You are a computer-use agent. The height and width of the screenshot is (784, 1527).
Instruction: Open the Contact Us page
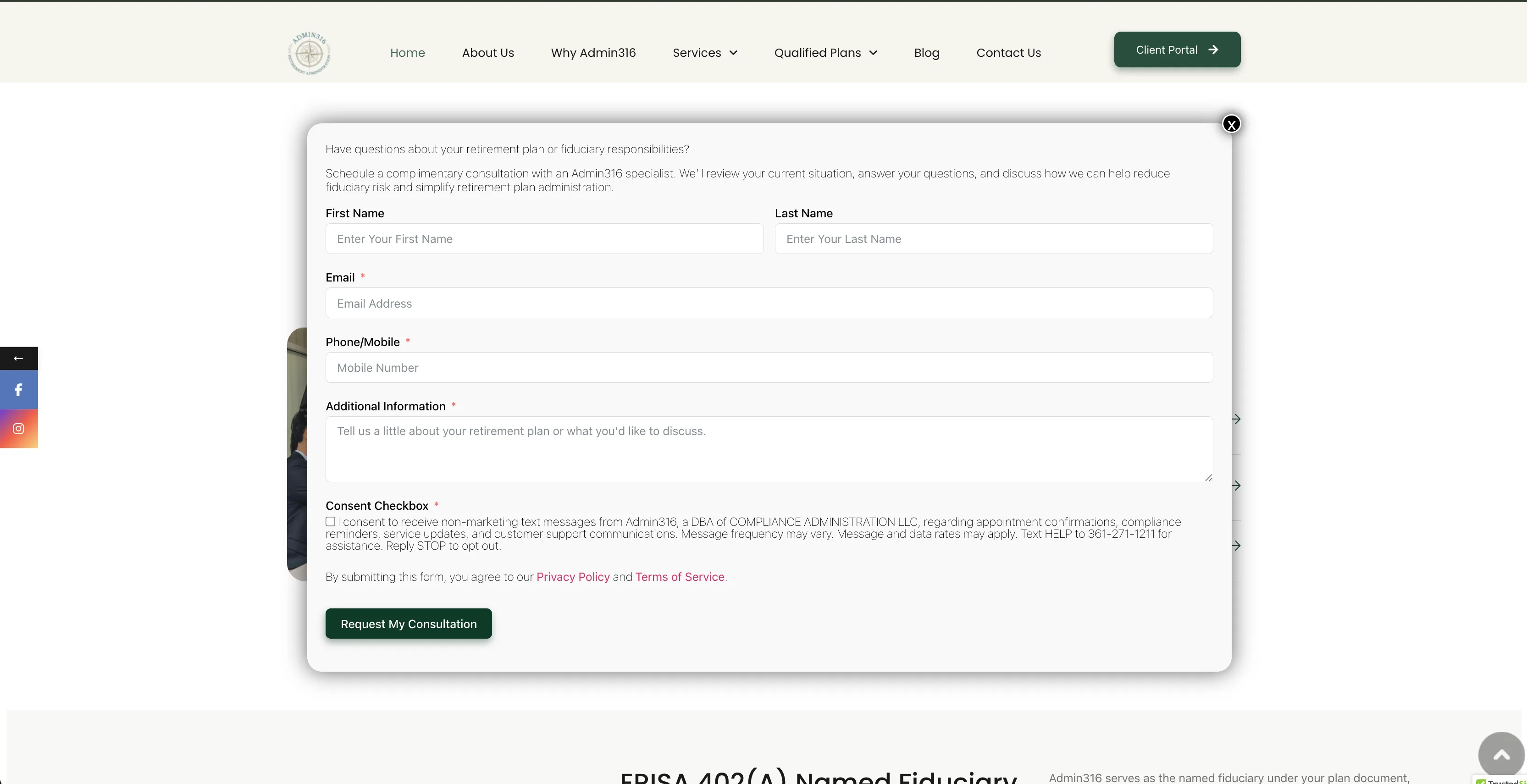(1008, 53)
